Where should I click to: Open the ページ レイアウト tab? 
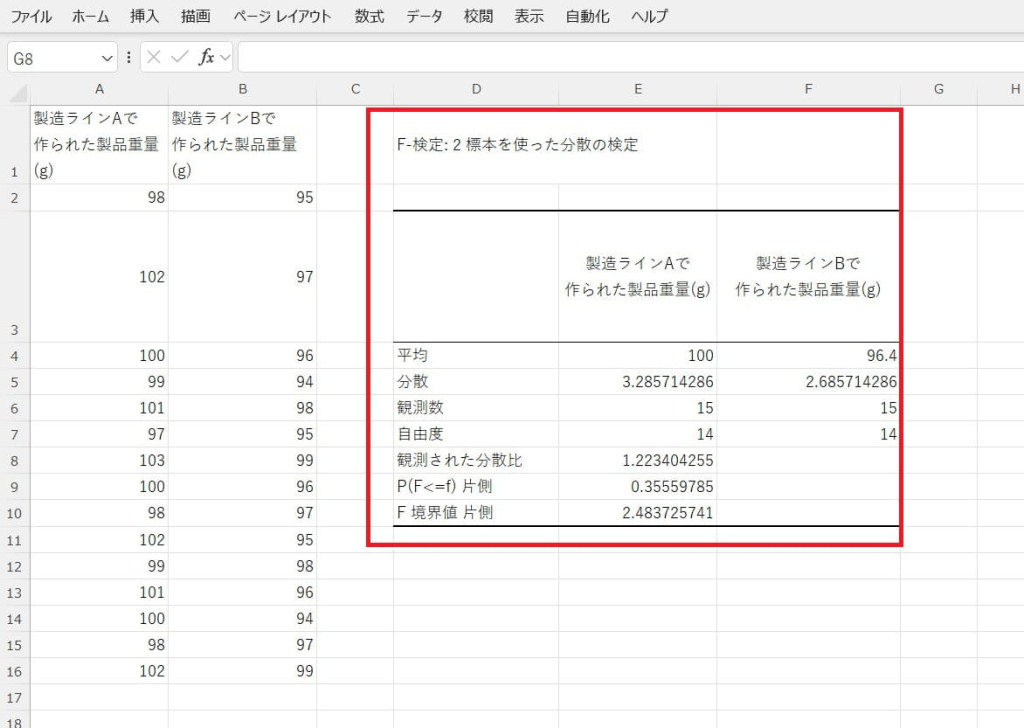[x=282, y=16]
